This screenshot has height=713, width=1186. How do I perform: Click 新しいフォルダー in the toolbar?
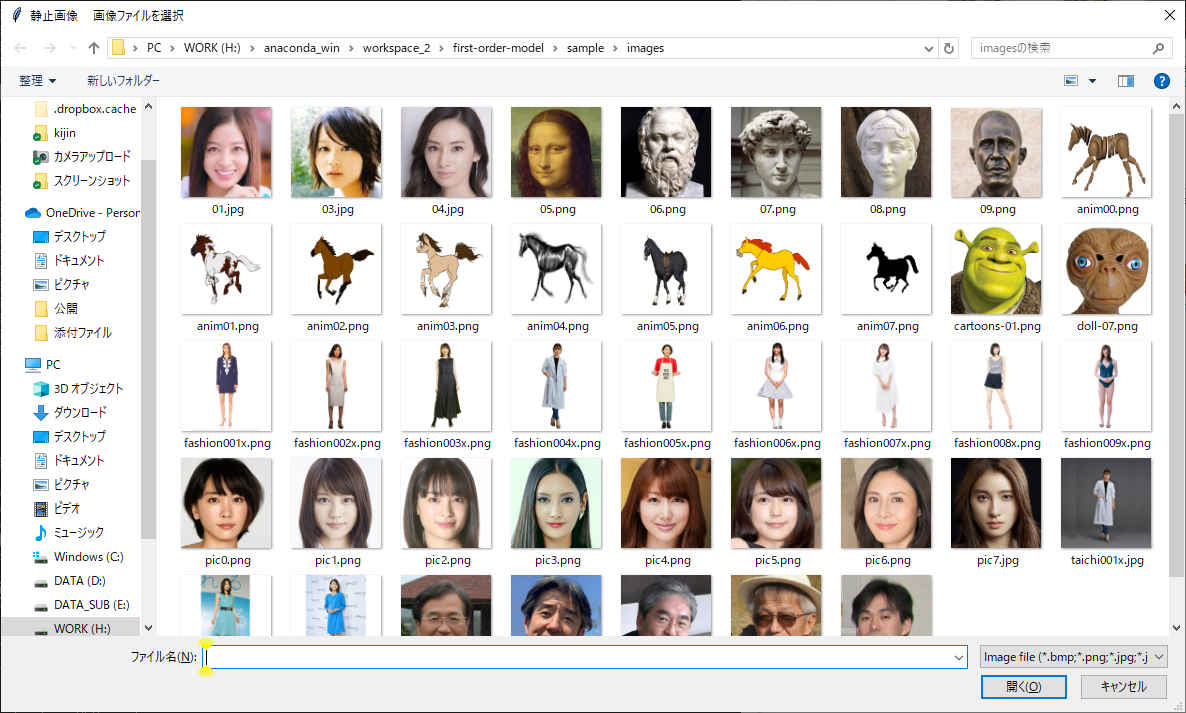click(x=123, y=80)
